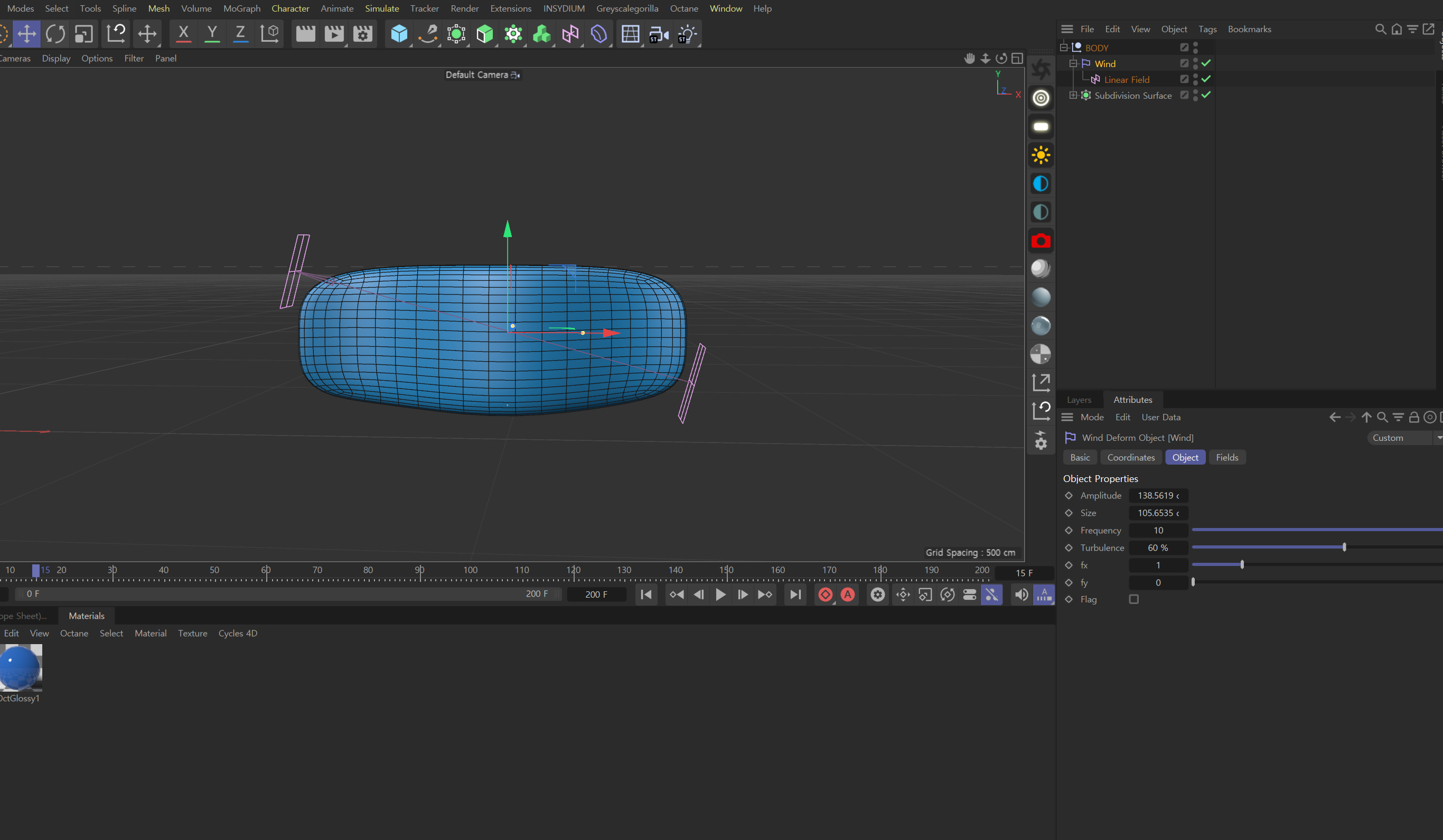Select the OctGlossy1 material thumbnail
The height and width of the screenshot is (840, 1443).
pos(21,667)
